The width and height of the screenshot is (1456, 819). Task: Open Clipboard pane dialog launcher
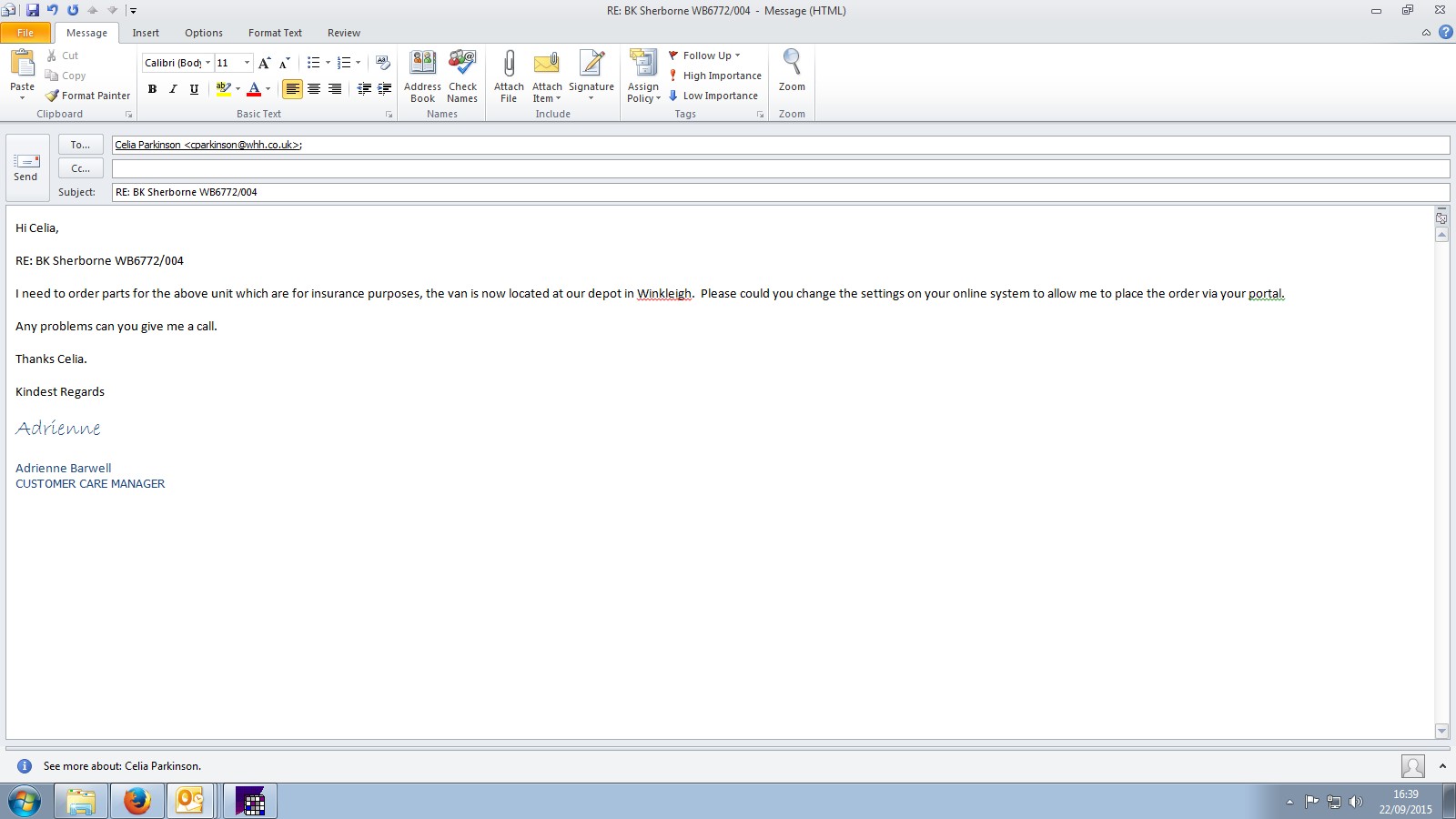pyautogui.click(x=128, y=115)
